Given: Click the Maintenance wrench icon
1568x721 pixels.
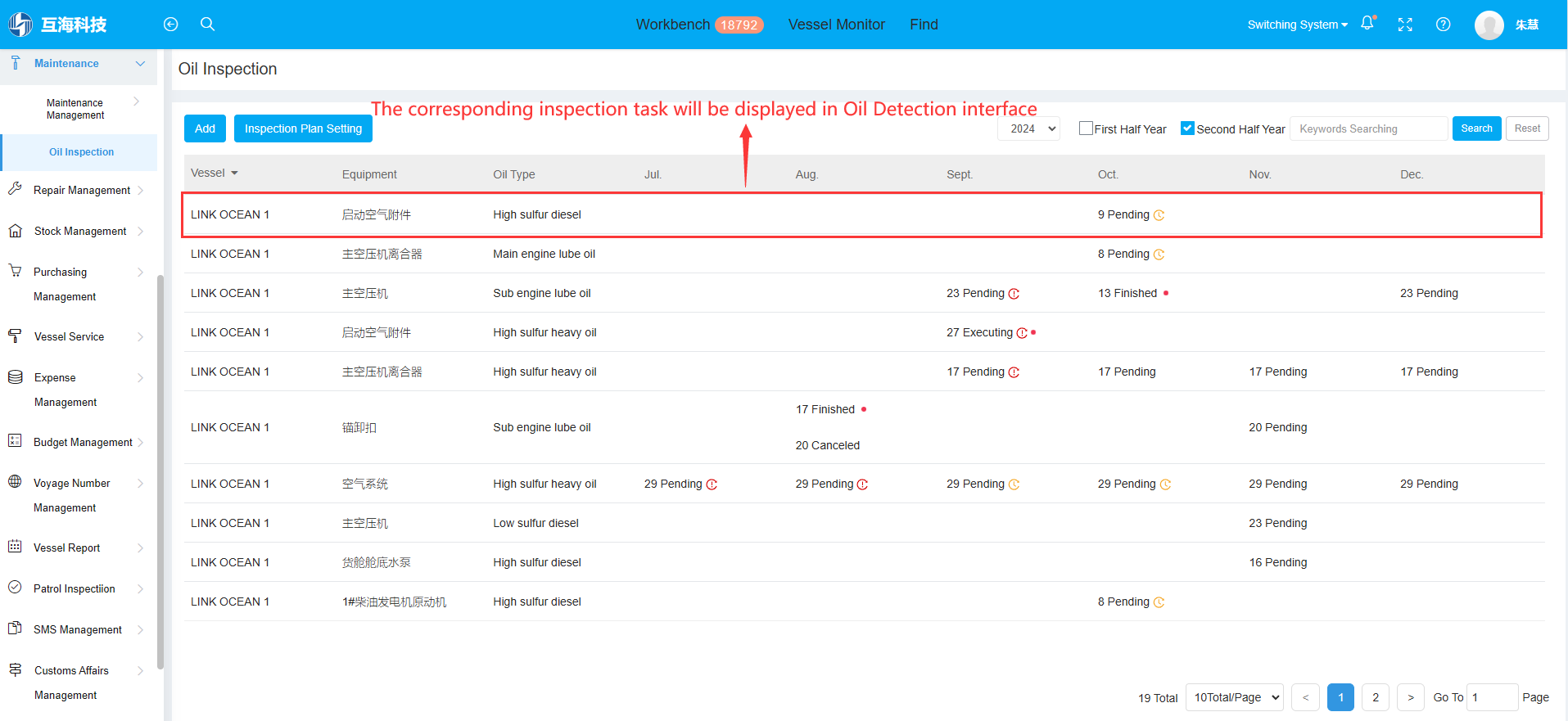Looking at the screenshot, I should (15, 63).
